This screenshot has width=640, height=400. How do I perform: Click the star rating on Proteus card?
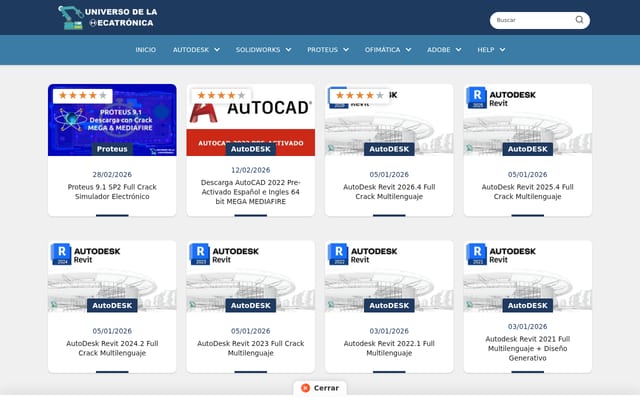(x=83, y=96)
